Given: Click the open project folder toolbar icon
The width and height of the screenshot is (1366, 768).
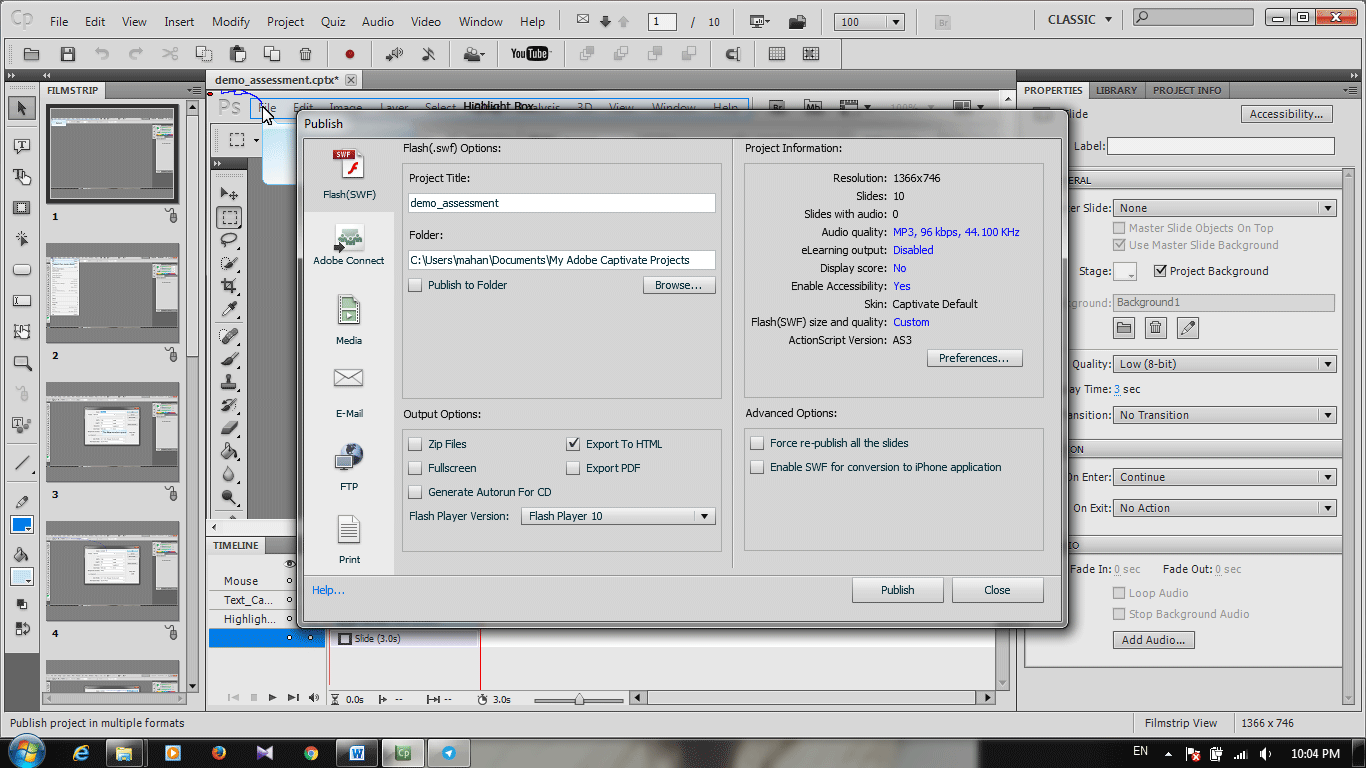Looking at the screenshot, I should pyautogui.click(x=31, y=54).
